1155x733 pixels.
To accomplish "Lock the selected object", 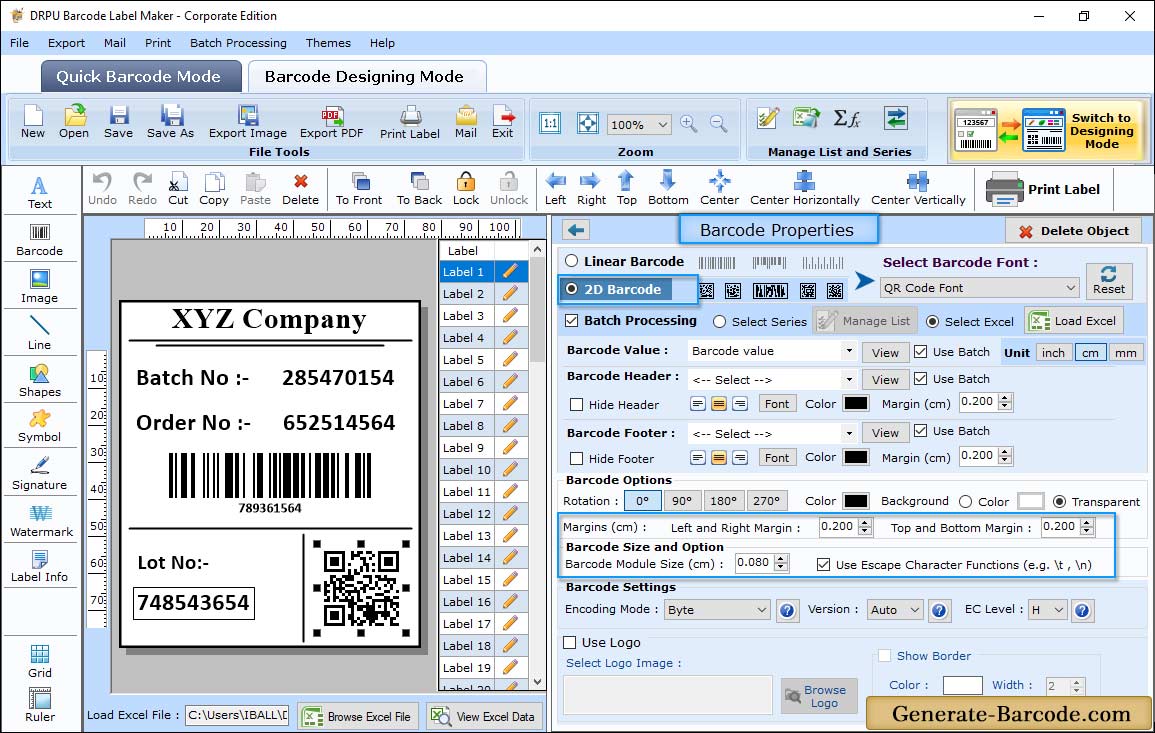I will pos(466,189).
